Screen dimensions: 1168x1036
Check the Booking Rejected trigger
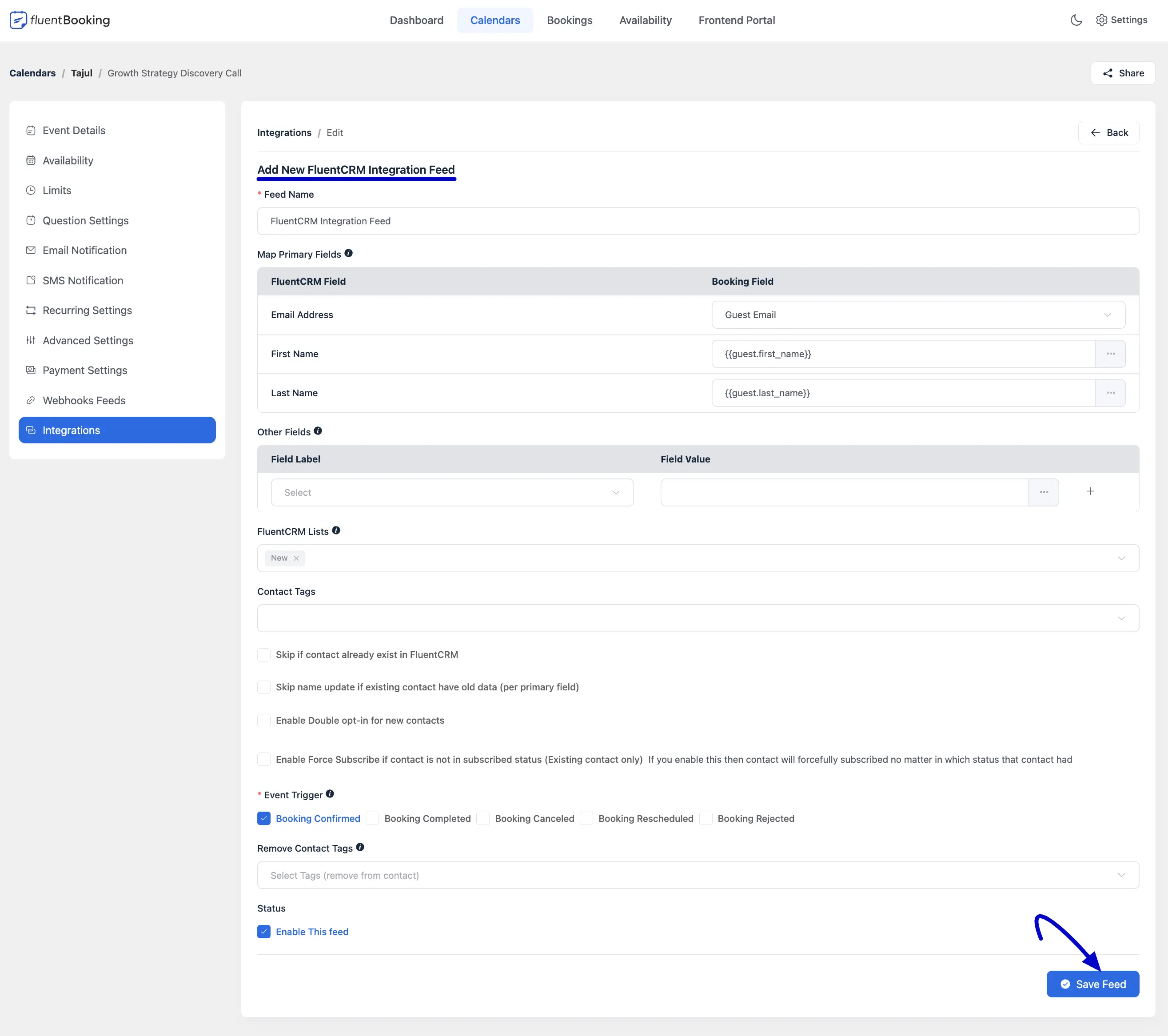pos(706,819)
